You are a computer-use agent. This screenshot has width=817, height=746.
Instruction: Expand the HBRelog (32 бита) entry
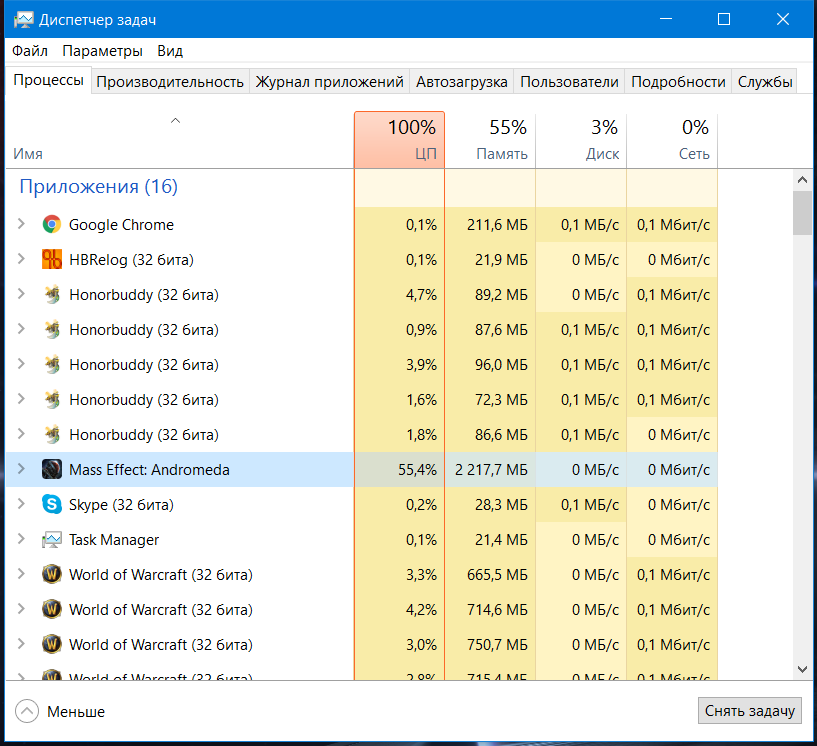click(x=21, y=259)
